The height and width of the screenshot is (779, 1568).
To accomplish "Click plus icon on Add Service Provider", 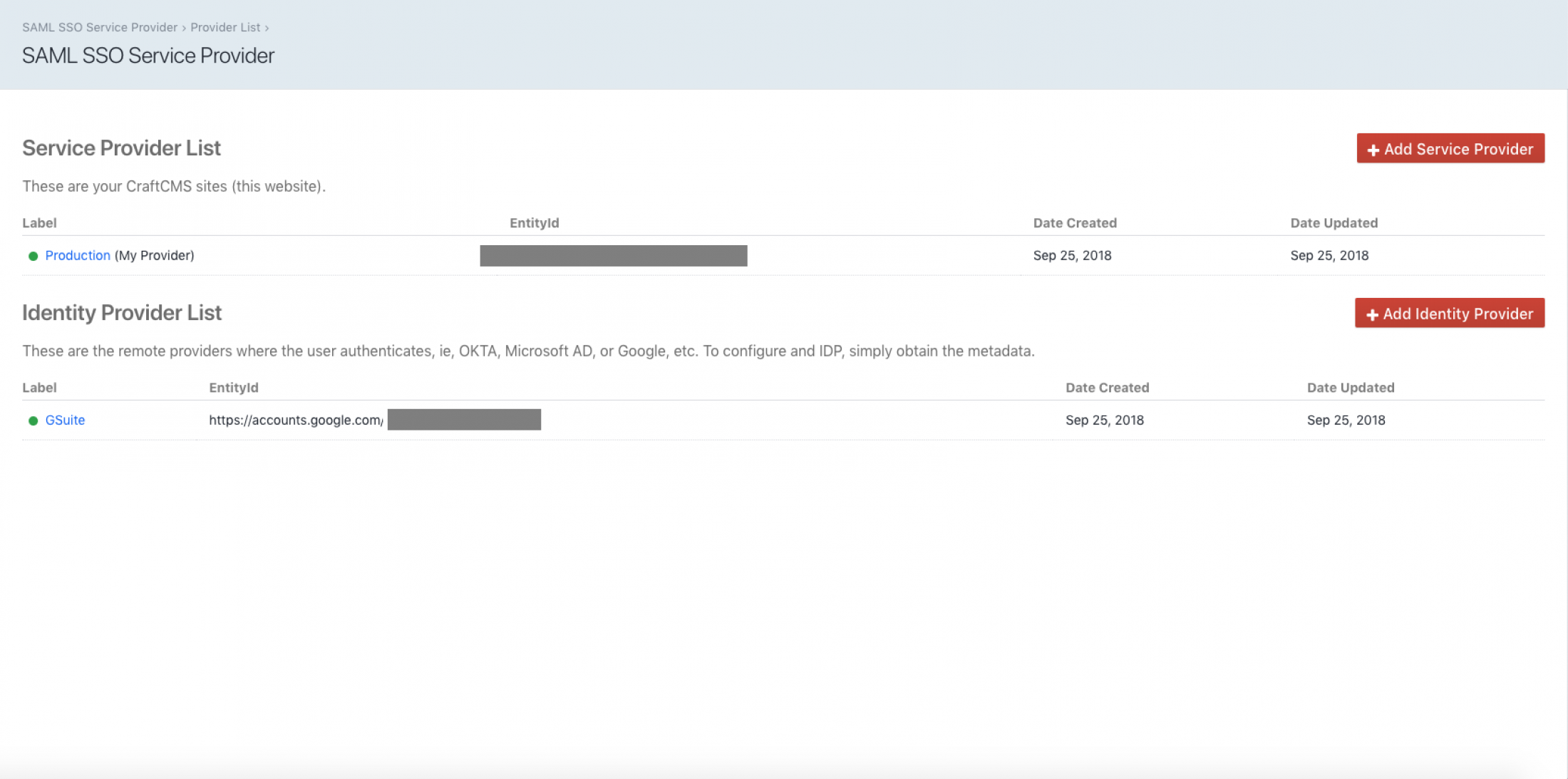I will click(x=1373, y=150).
